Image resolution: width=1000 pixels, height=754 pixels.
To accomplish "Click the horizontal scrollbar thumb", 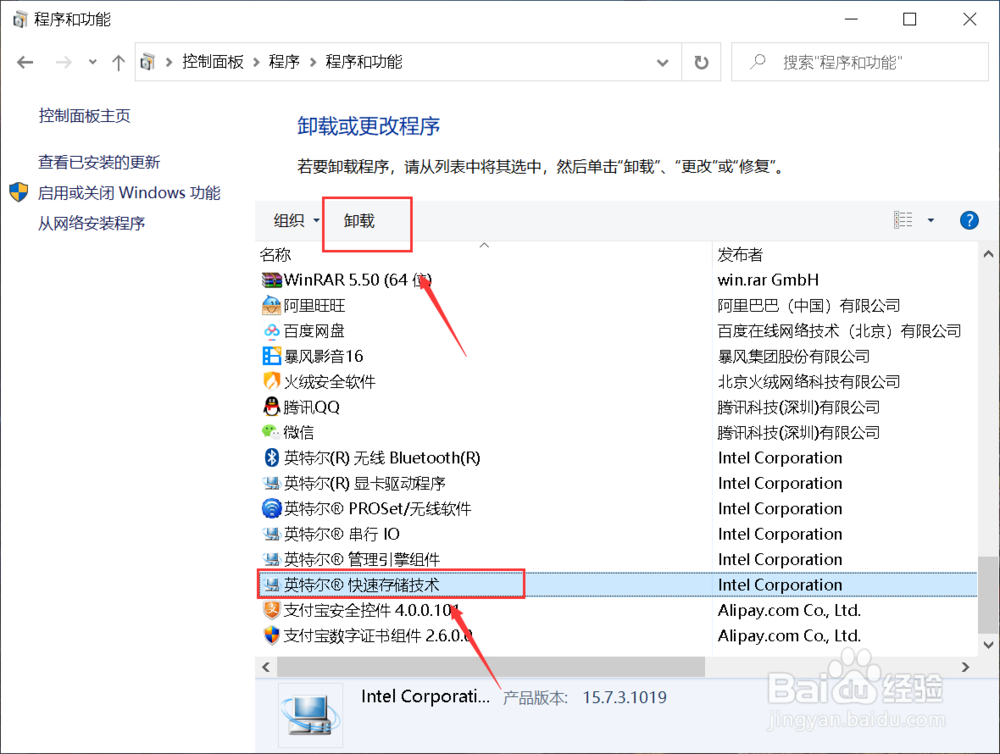I will (491, 667).
